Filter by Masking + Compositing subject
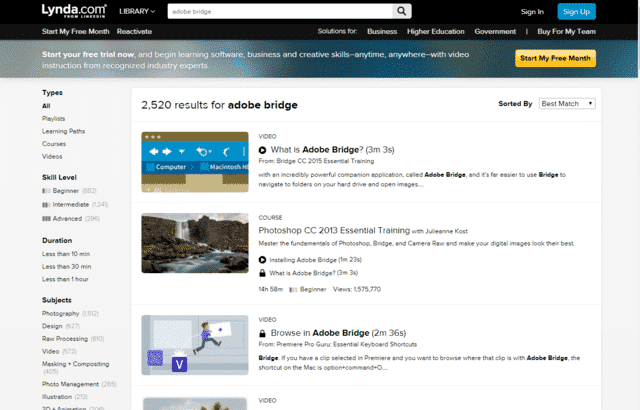Screen dimensions: 640x410 [x=76, y=364]
